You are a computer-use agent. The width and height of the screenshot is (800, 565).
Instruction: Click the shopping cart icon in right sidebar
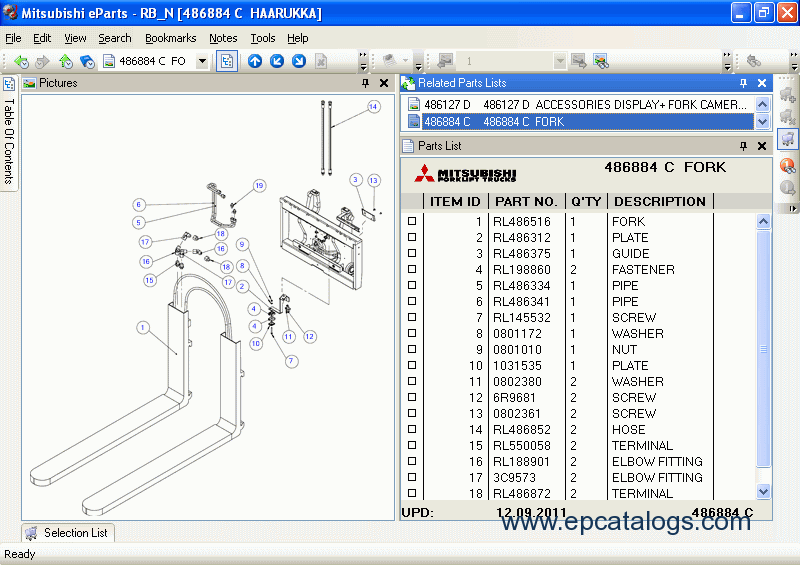click(788, 139)
